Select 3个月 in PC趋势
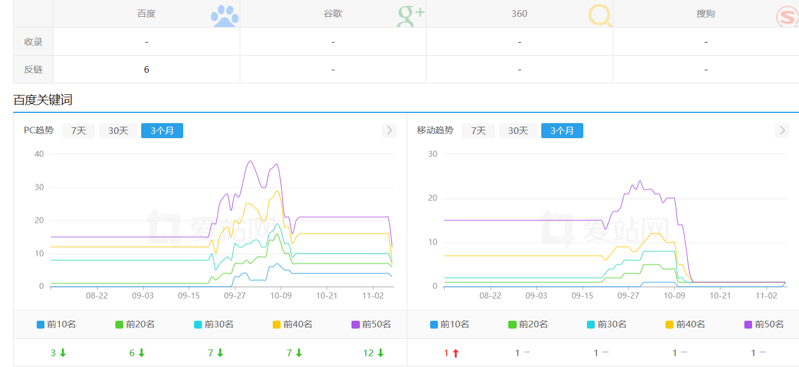Viewport: 799px width, 367px height. tap(162, 130)
